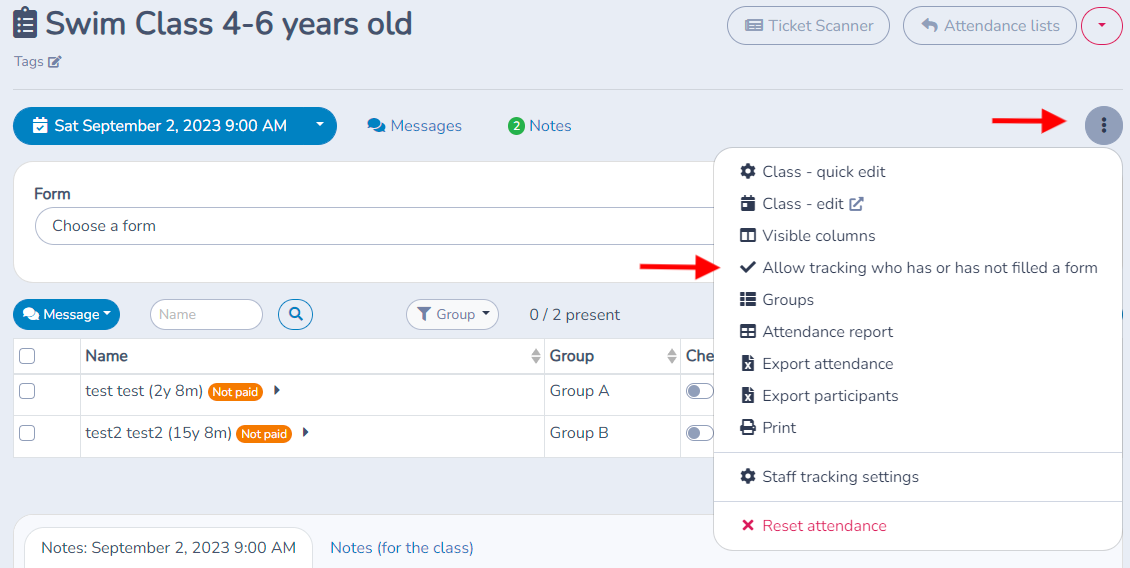
Task: Check the checkbox for test test row
Action: tap(27, 391)
